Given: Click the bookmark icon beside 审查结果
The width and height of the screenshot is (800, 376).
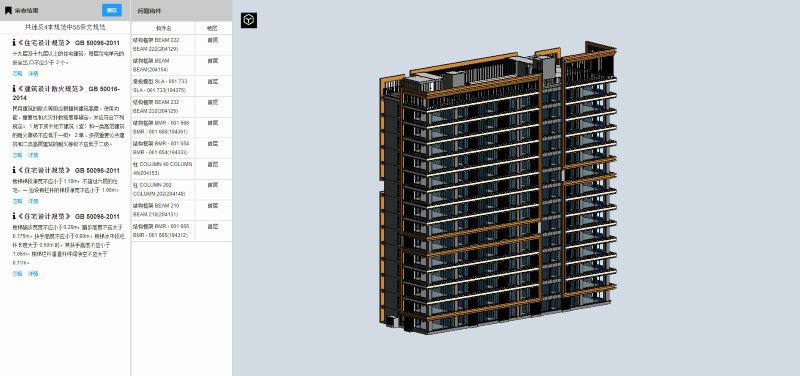Looking at the screenshot, I should pos(8,10).
